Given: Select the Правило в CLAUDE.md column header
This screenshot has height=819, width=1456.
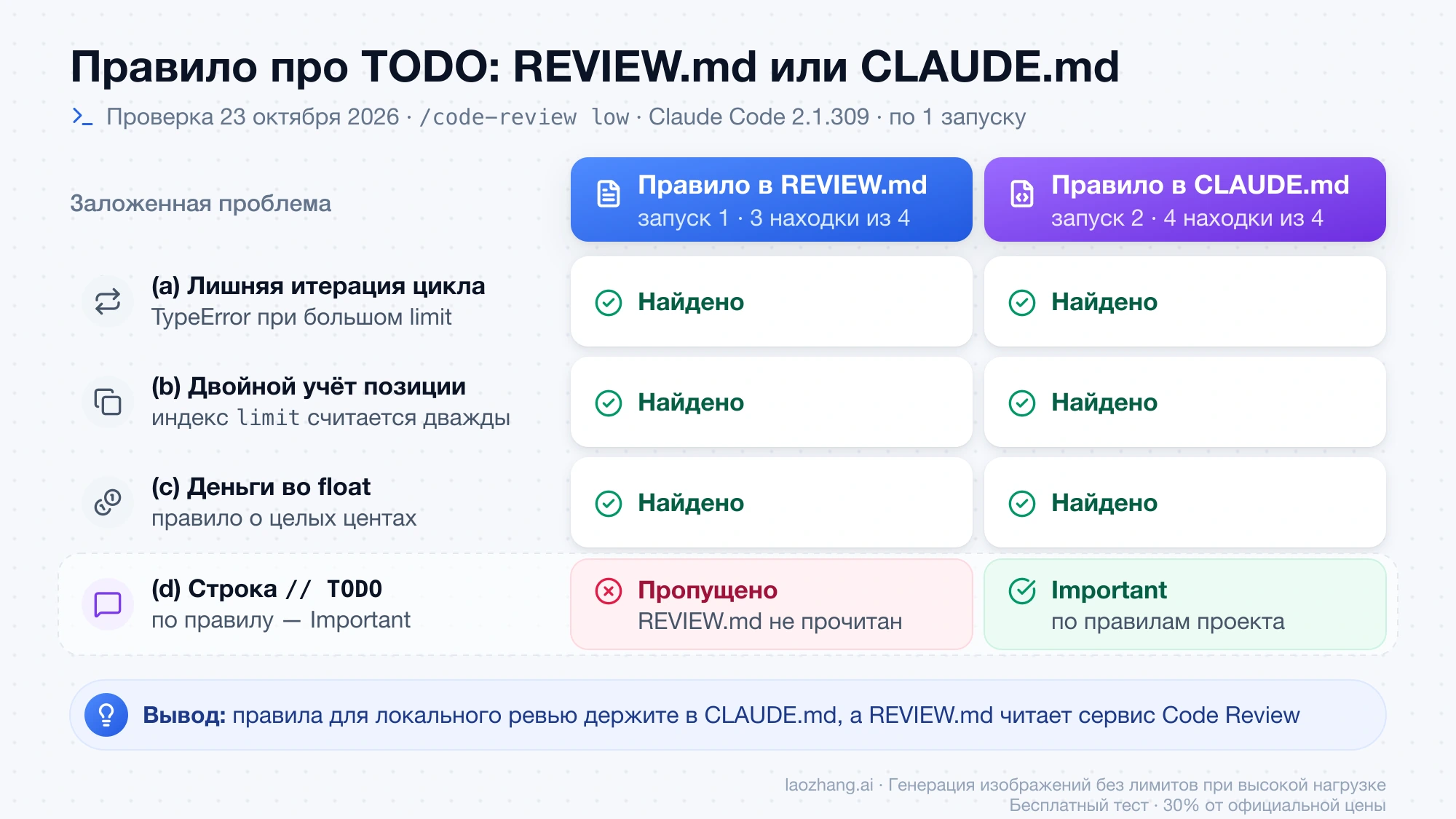Looking at the screenshot, I should (x=1185, y=199).
